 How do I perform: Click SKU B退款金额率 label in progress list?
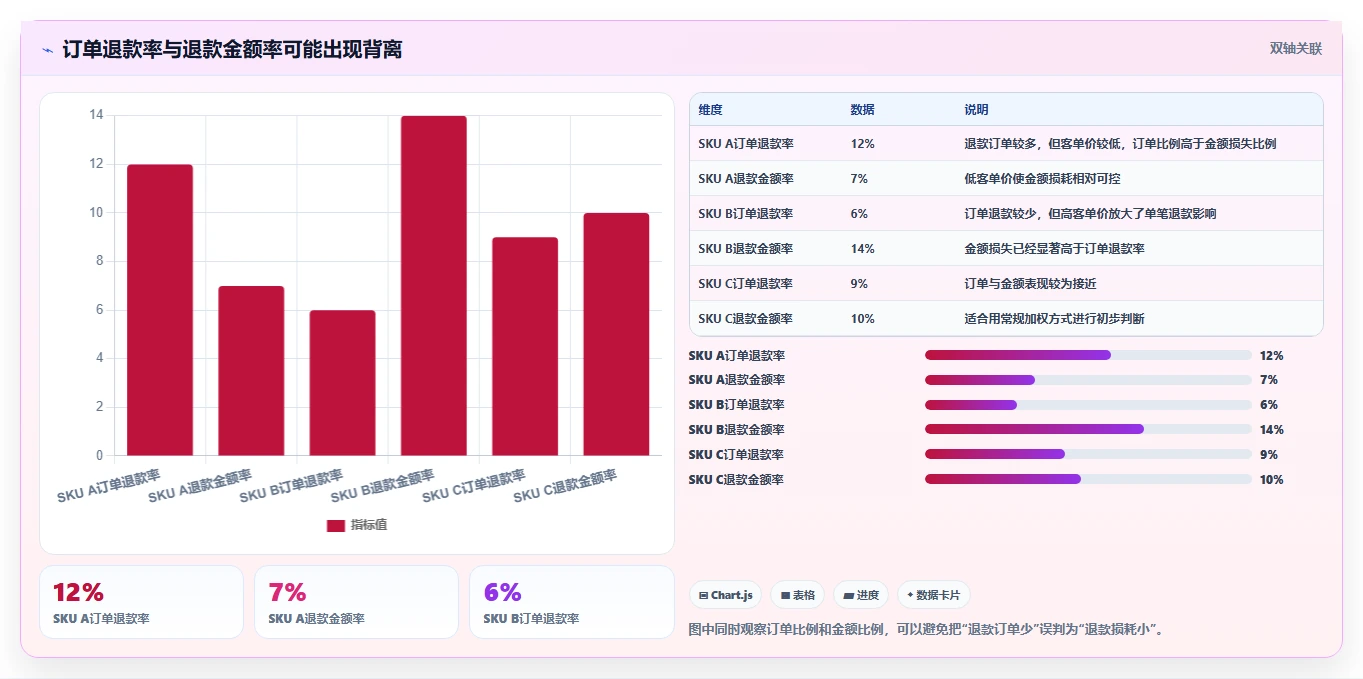tap(737, 430)
